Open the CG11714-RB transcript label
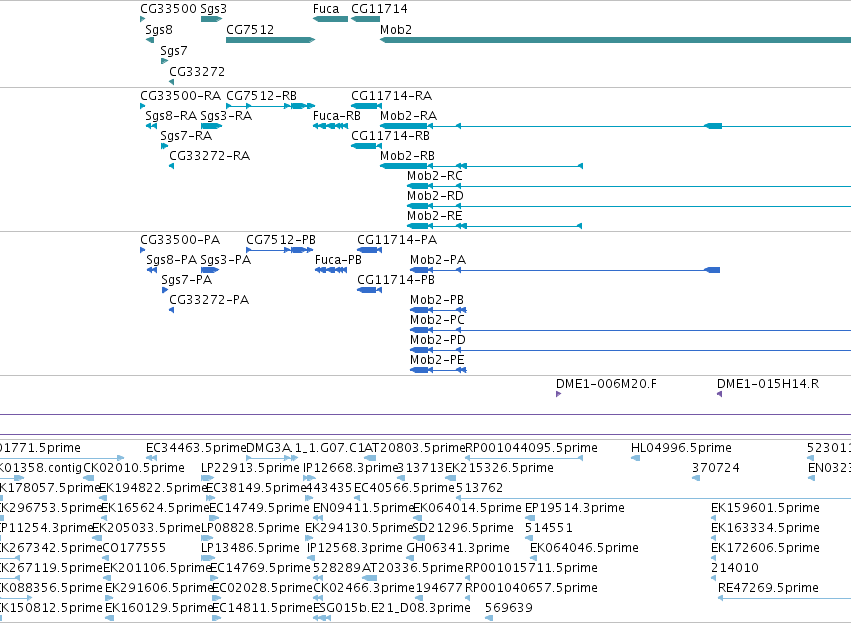 [x=390, y=136]
